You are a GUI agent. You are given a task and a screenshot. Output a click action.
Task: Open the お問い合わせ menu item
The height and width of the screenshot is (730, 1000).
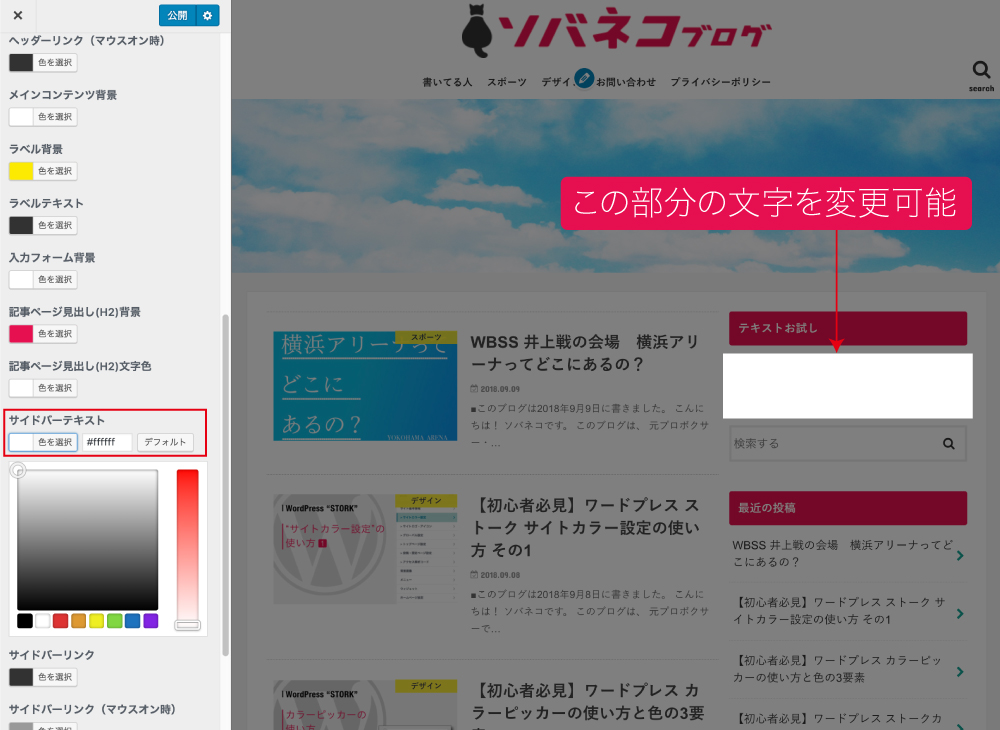click(x=626, y=82)
